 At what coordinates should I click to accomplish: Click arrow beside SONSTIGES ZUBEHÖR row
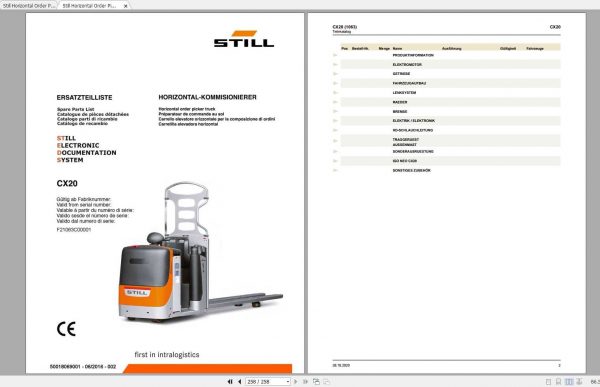[335, 170]
